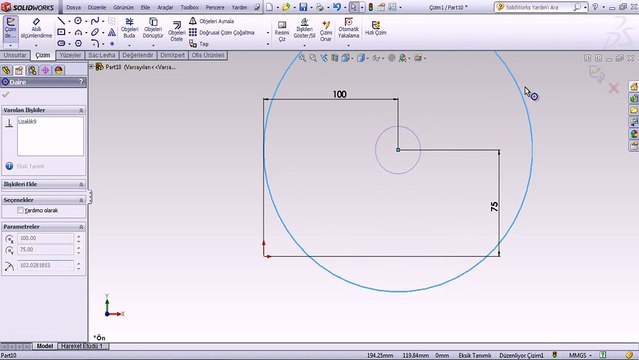Select the Ellipse sketch tool

point(95,32)
